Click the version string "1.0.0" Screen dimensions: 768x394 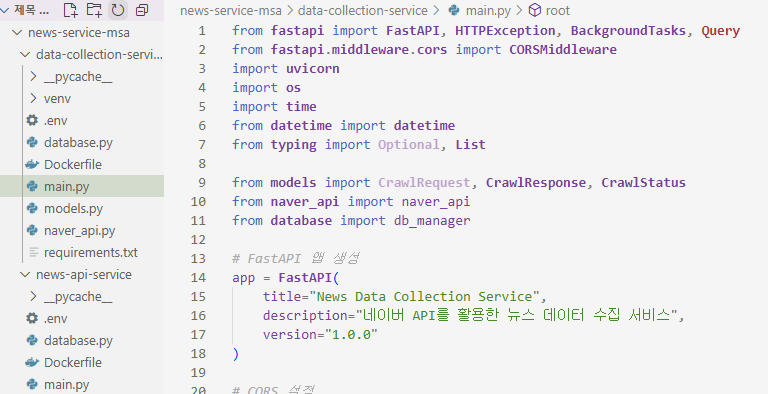(351, 335)
